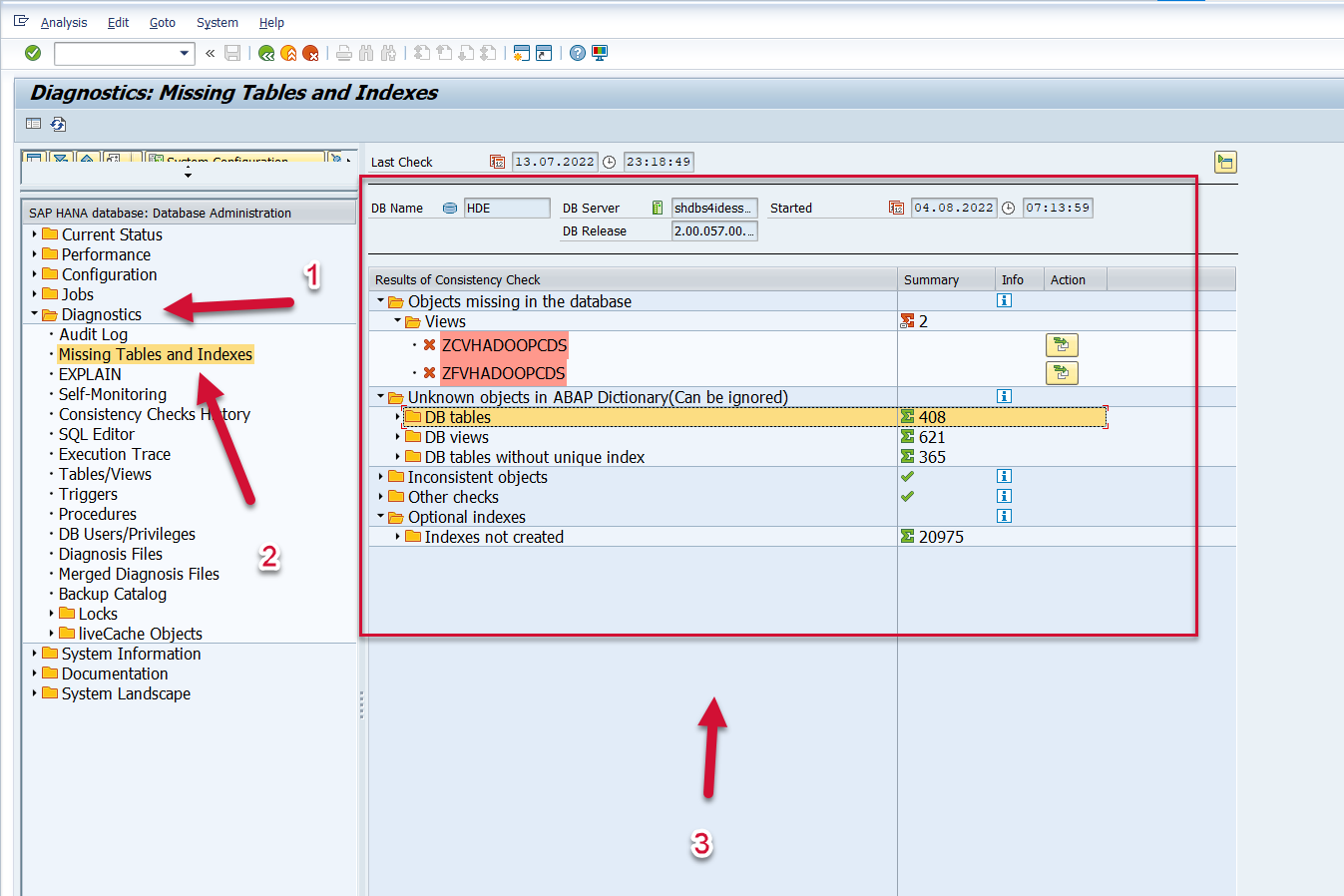1344x896 pixels.
Task: Select SQL Editor in Diagnostics tree
Action: (x=96, y=434)
